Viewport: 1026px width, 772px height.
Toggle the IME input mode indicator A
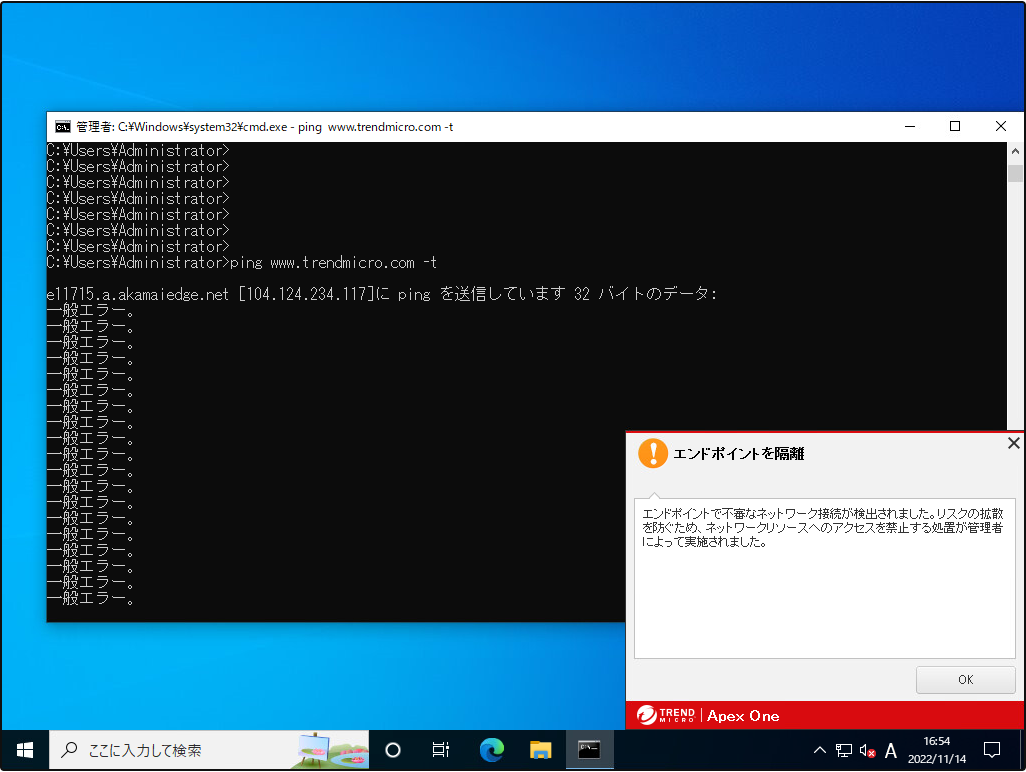click(x=891, y=750)
